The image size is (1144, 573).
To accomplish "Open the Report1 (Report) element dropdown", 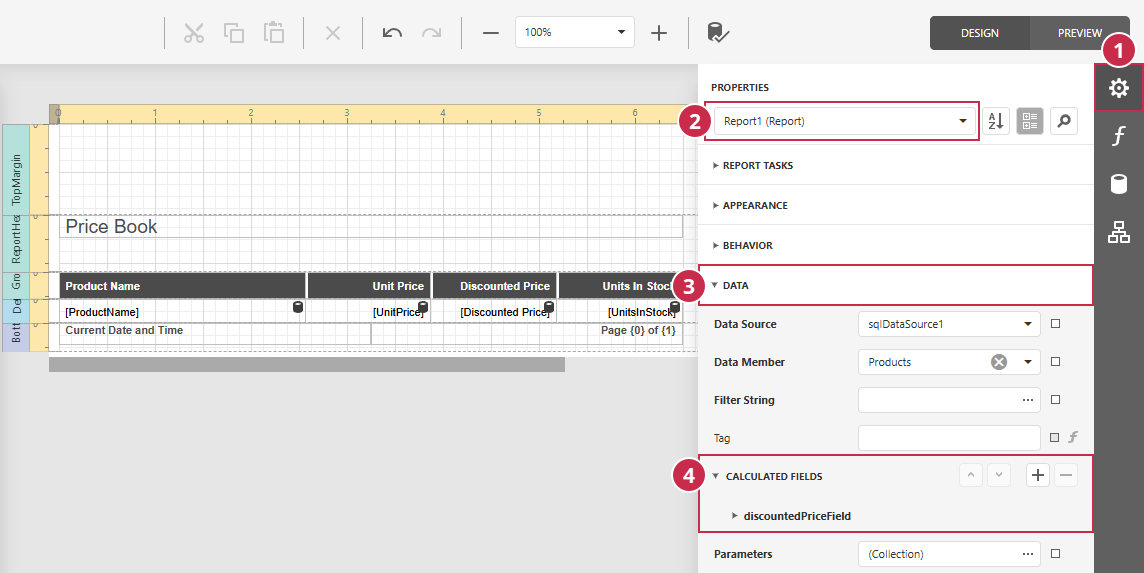I will [x=845, y=121].
